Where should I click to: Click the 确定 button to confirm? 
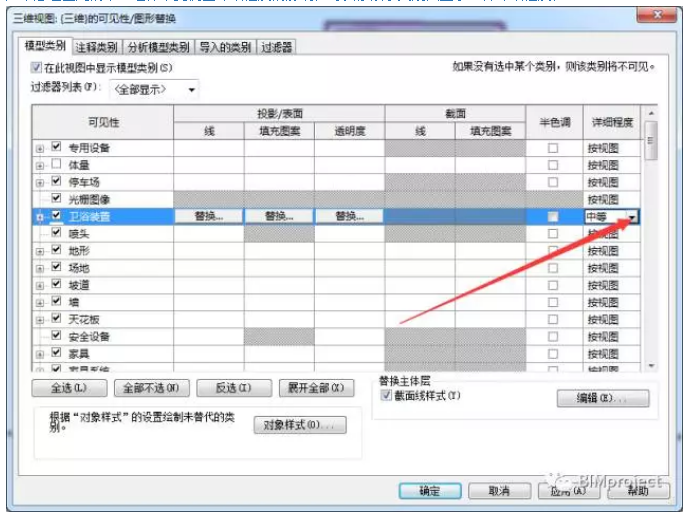tap(429, 491)
